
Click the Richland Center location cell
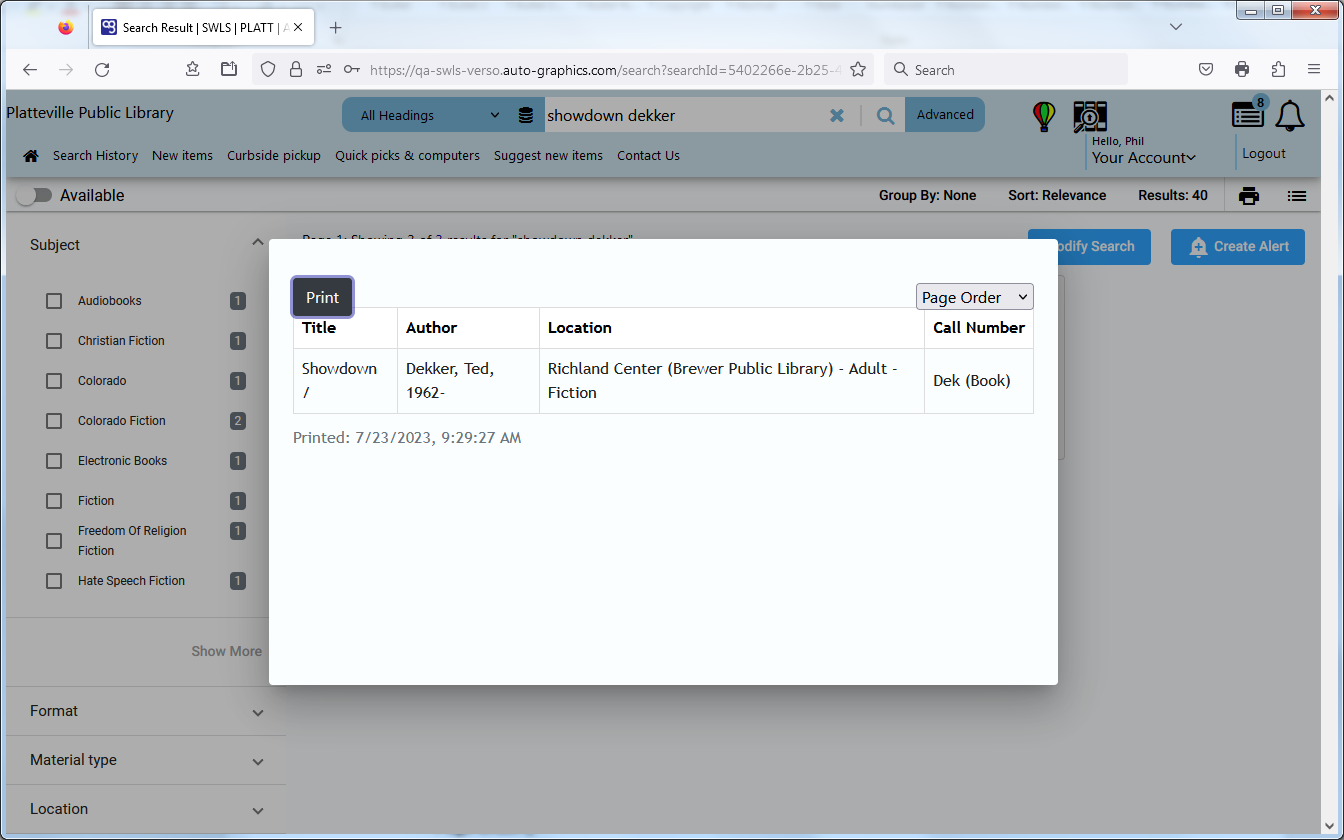pos(732,380)
